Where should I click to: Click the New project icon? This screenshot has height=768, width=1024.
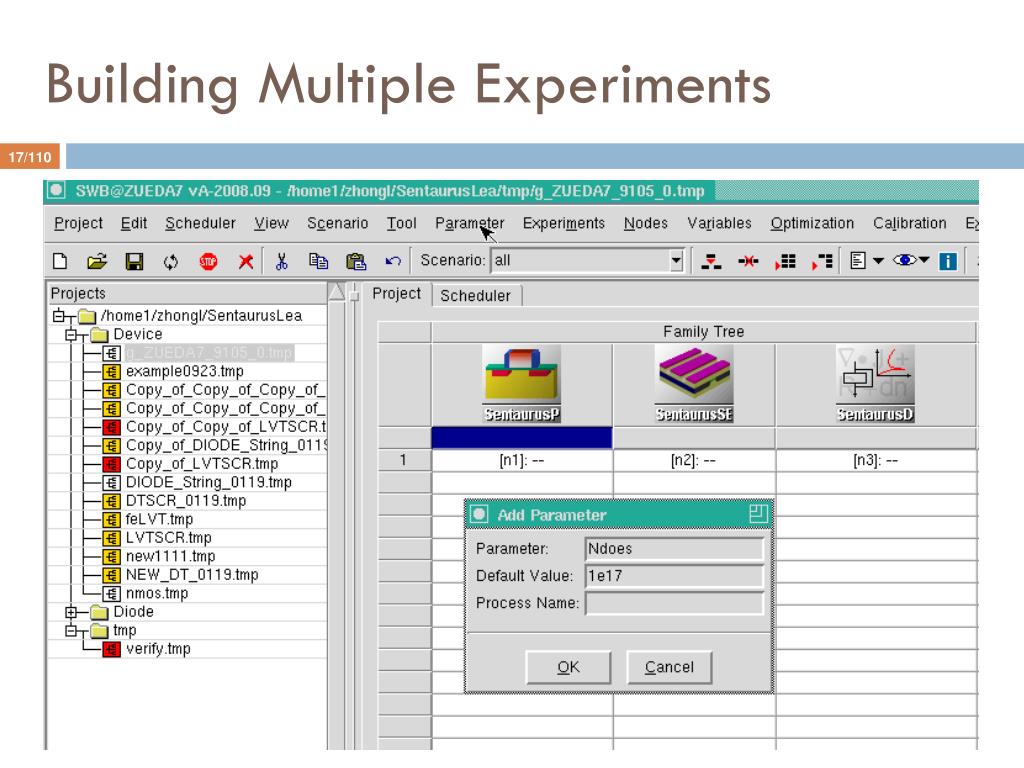(60, 261)
